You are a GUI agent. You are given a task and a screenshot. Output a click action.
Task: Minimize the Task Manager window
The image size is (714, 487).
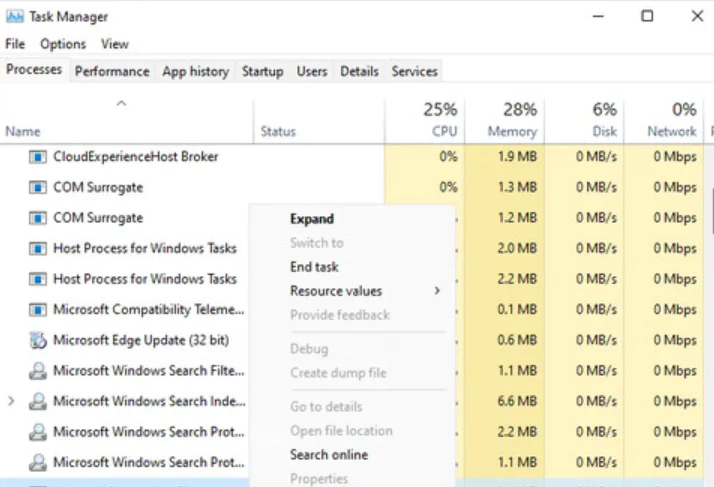pos(598,16)
